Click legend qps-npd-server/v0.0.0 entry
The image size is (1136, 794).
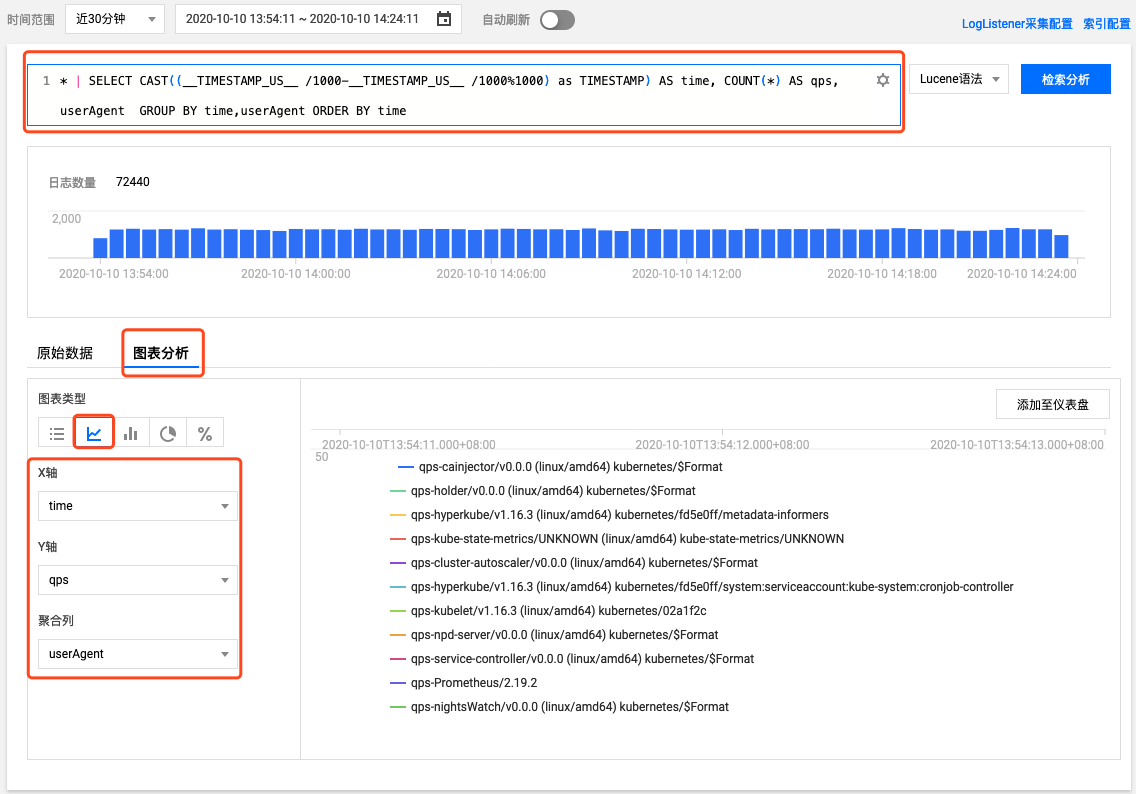tap(554, 634)
